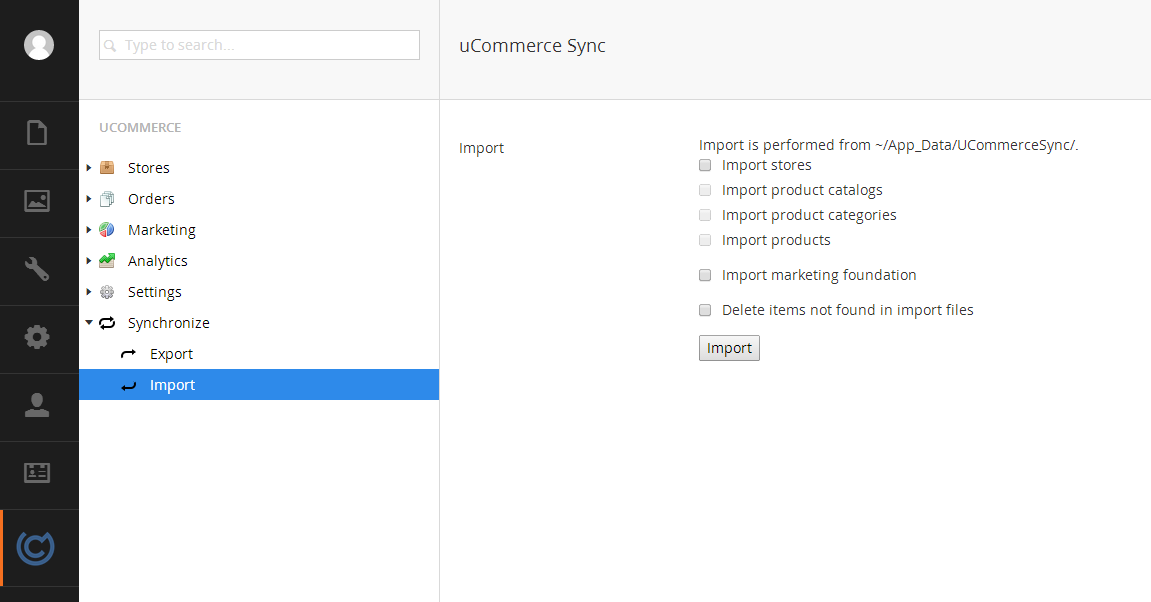
Task: Select the Export item under Synchronize
Action: click(x=171, y=354)
